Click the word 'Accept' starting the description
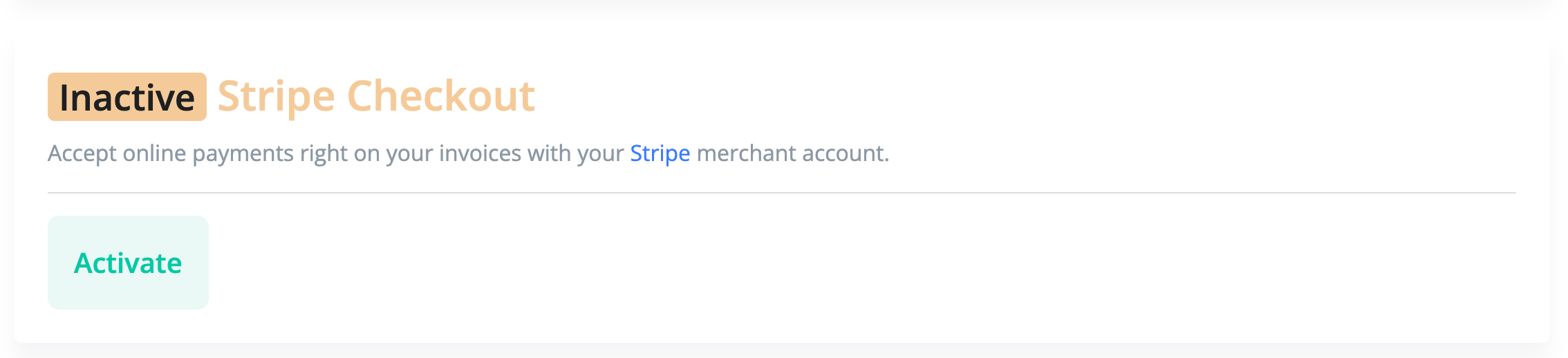The height and width of the screenshot is (358, 1568). coord(82,153)
